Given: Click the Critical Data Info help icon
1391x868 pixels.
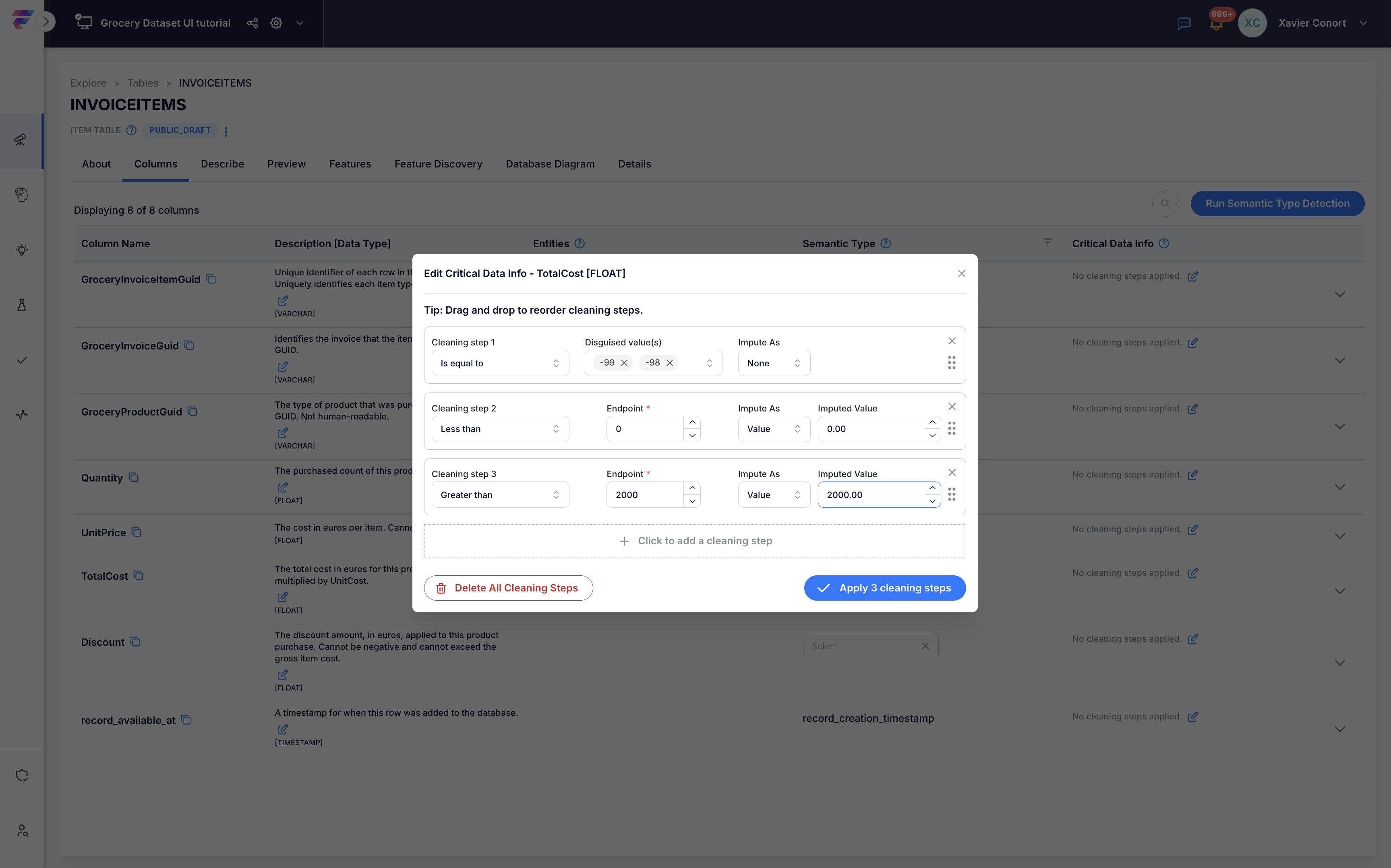Looking at the screenshot, I should tap(1163, 244).
